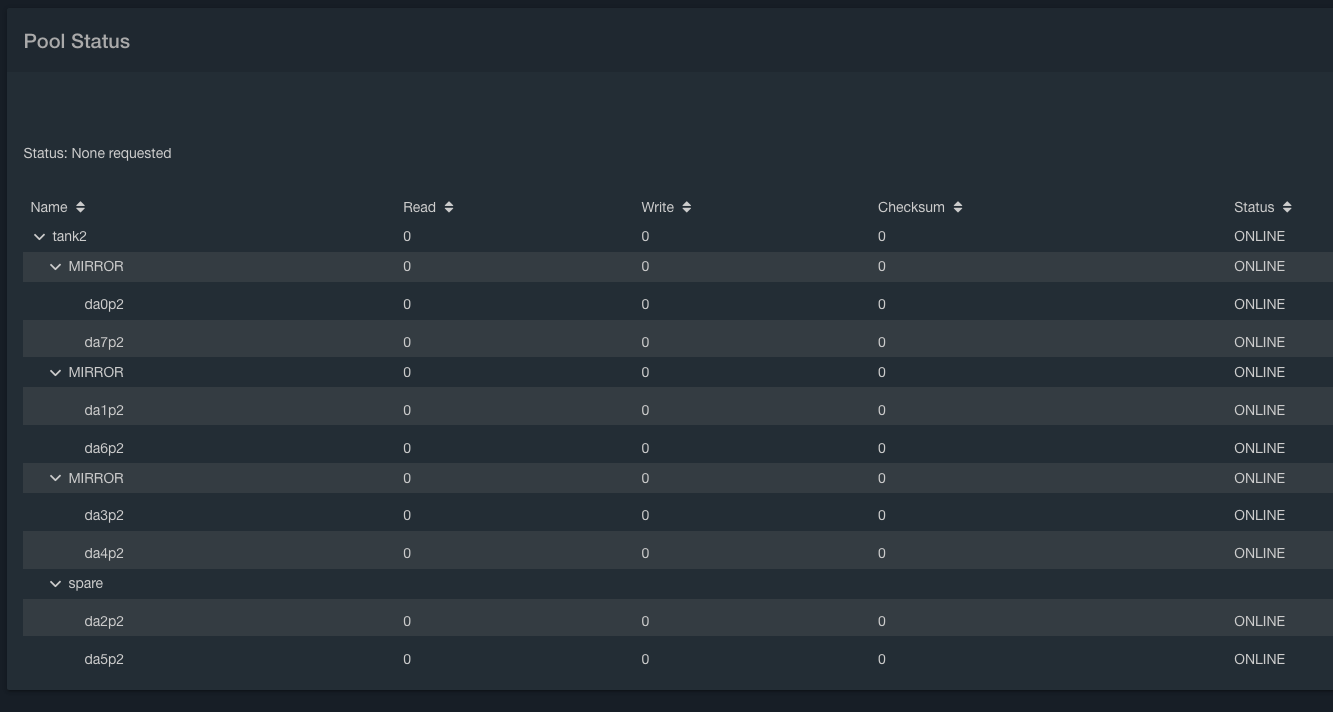This screenshot has height=712, width=1333.
Task: Select spare disk da2p2
Action: tap(678, 621)
